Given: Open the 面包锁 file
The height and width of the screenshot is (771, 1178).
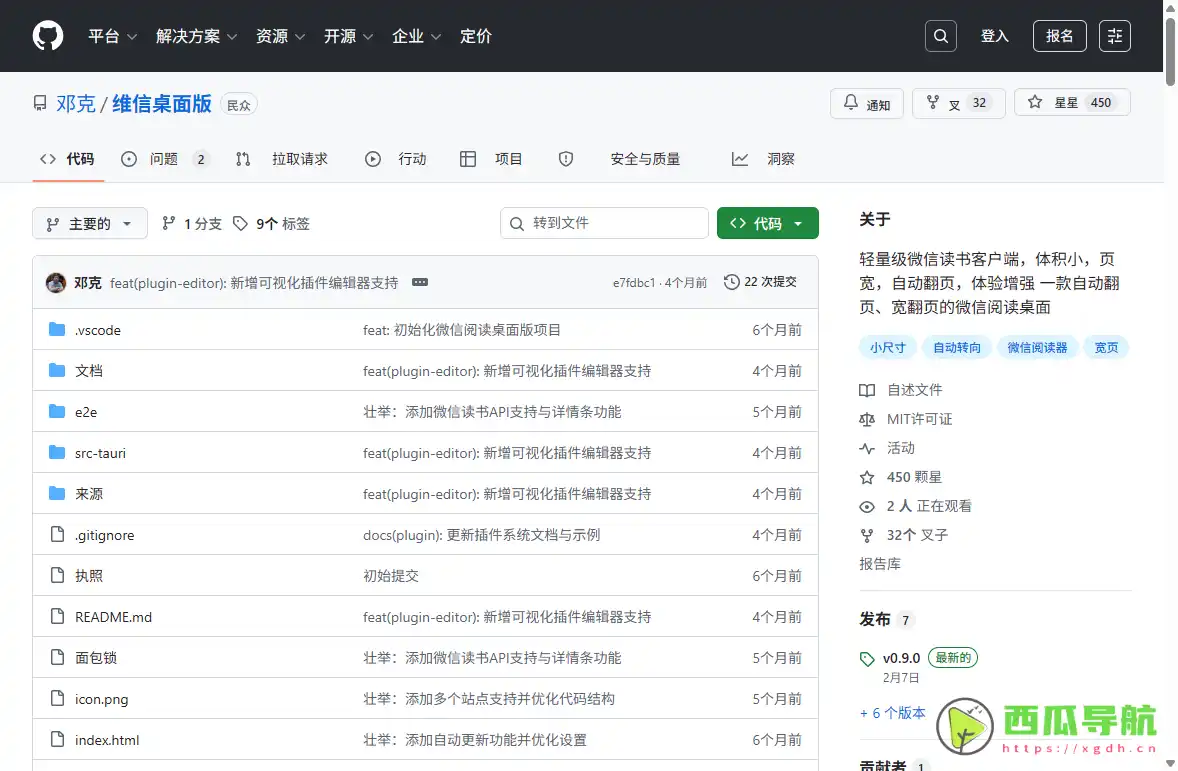Looking at the screenshot, I should click(95, 658).
